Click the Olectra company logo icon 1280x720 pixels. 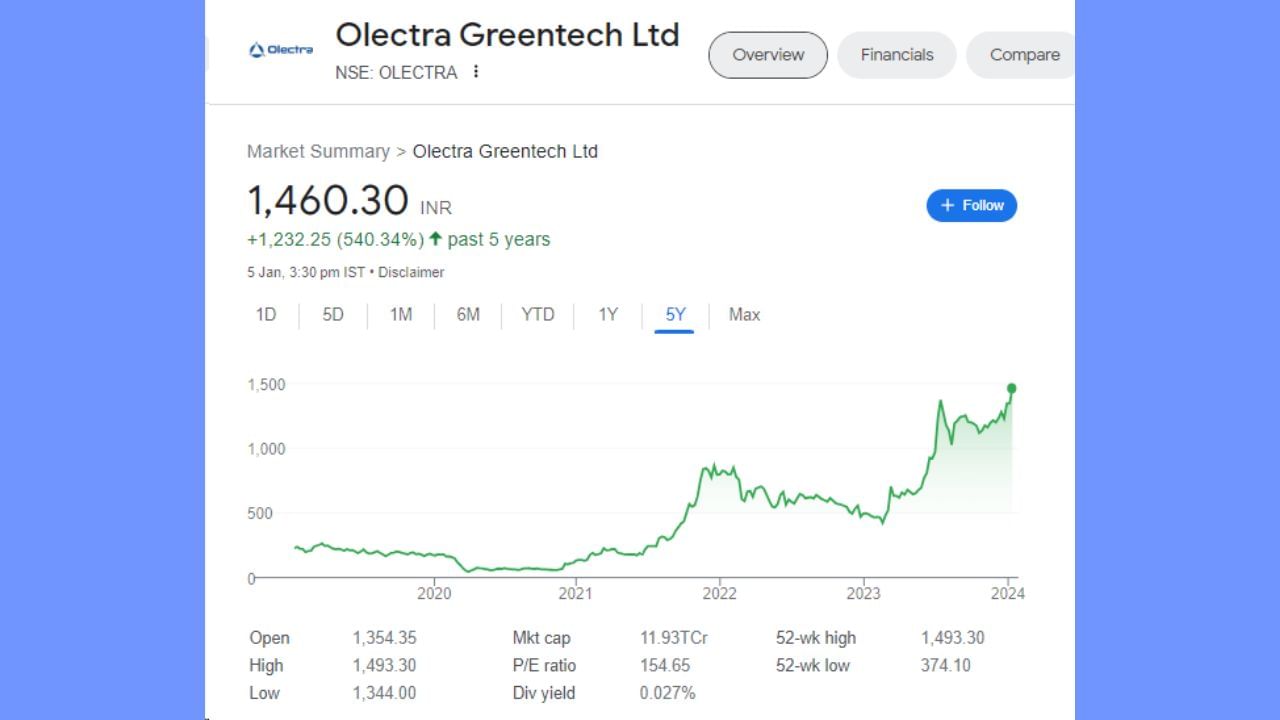pyautogui.click(x=281, y=50)
